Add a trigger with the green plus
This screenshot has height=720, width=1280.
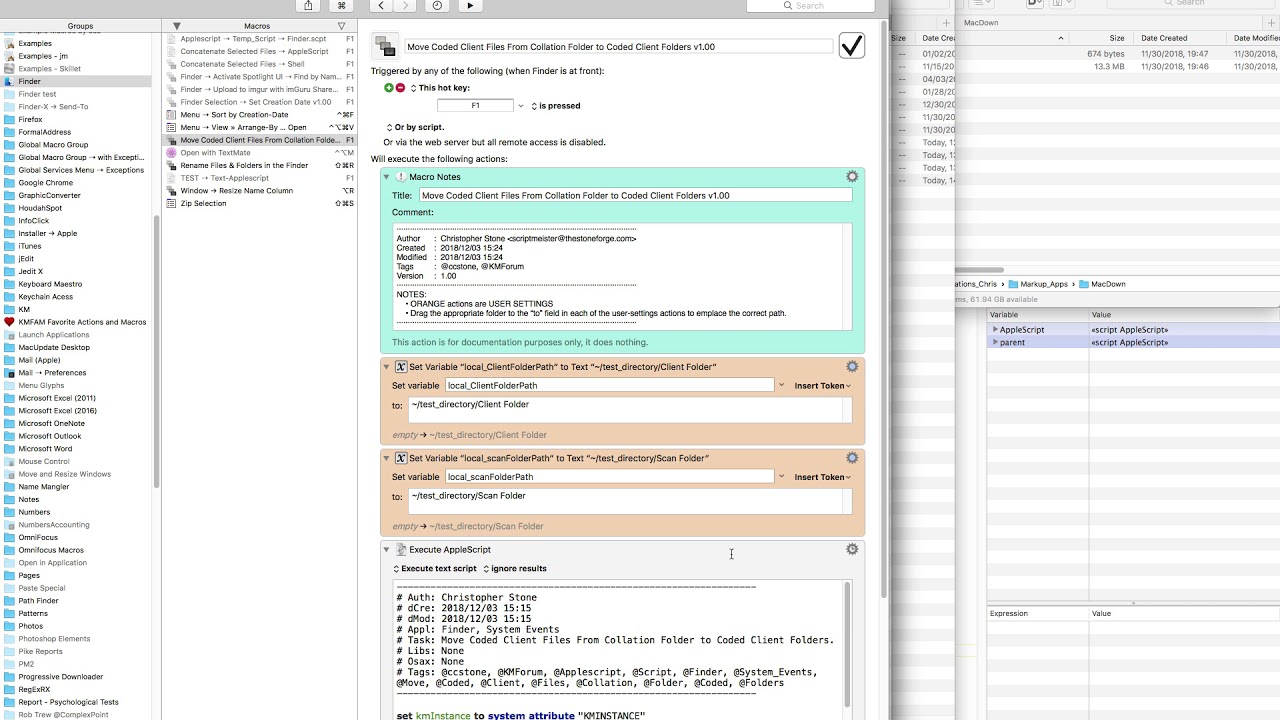click(389, 88)
